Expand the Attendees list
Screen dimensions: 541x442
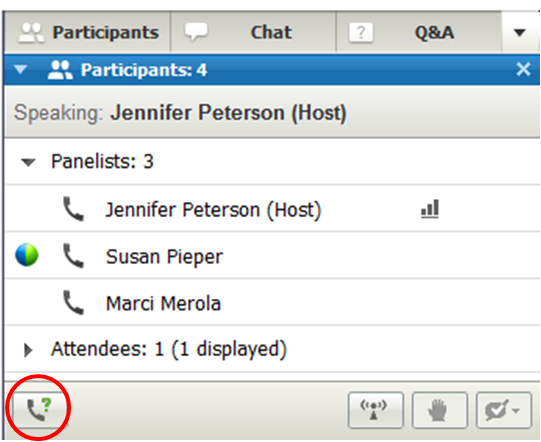coord(28,350)
